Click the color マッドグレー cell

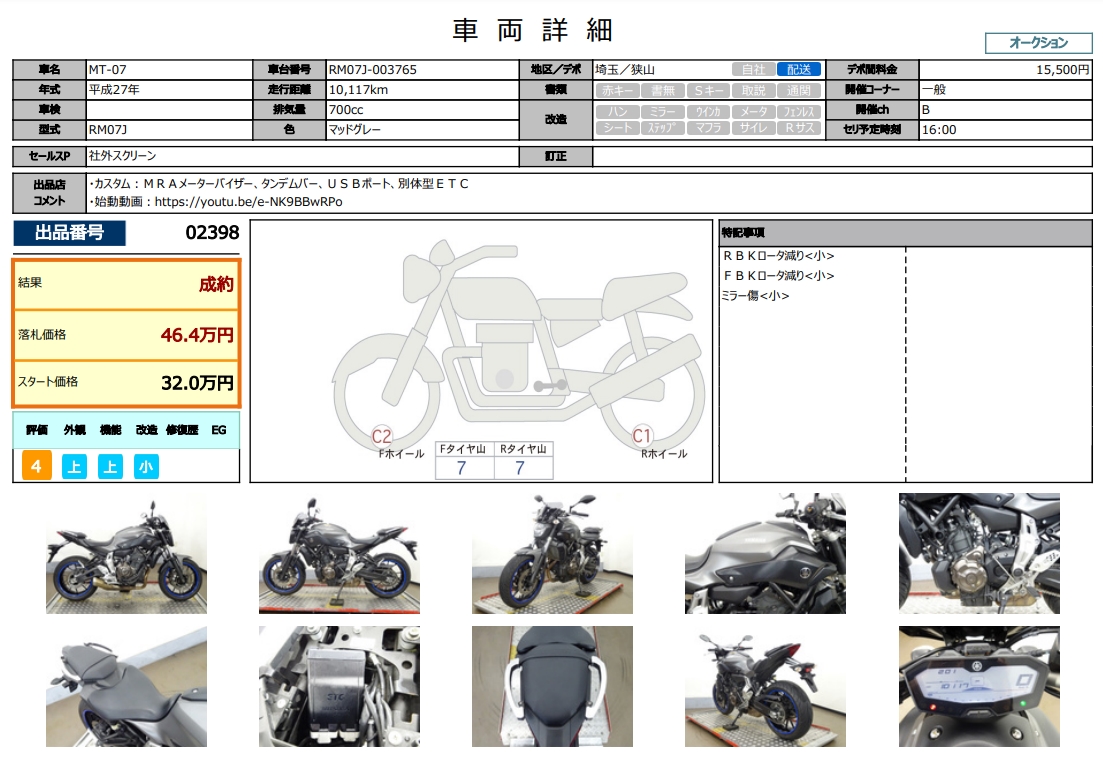click(422, 129)
